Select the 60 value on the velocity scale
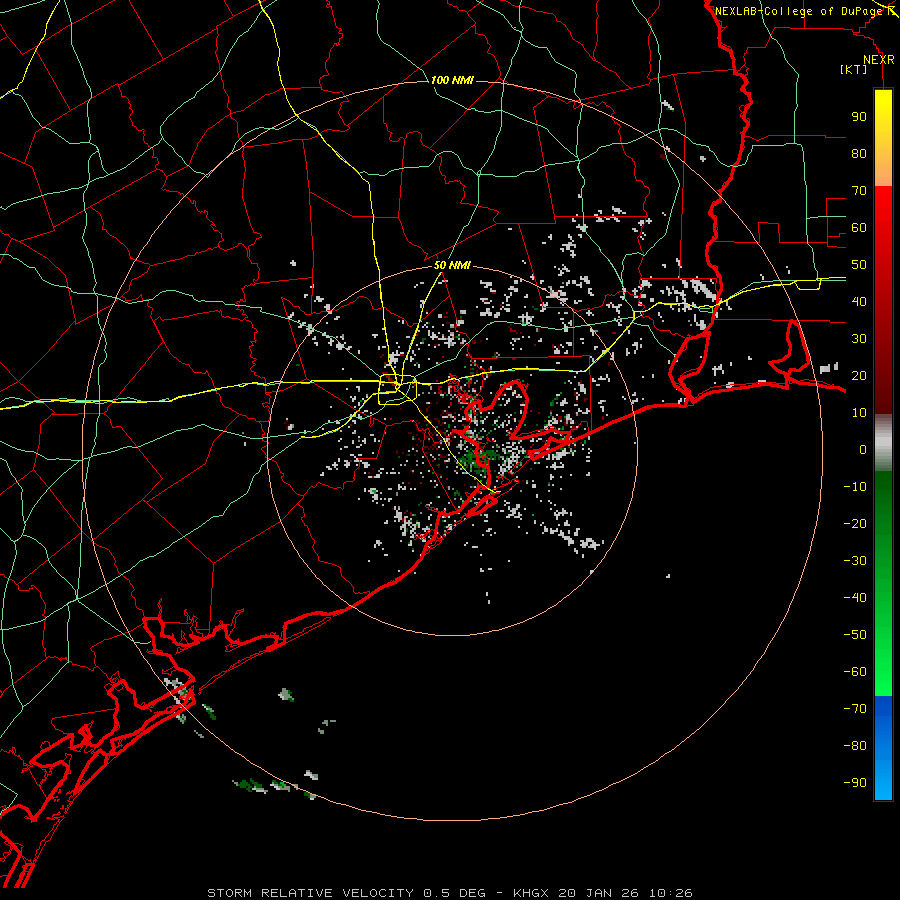Screen dimensions: 900x900 [859, 228]
